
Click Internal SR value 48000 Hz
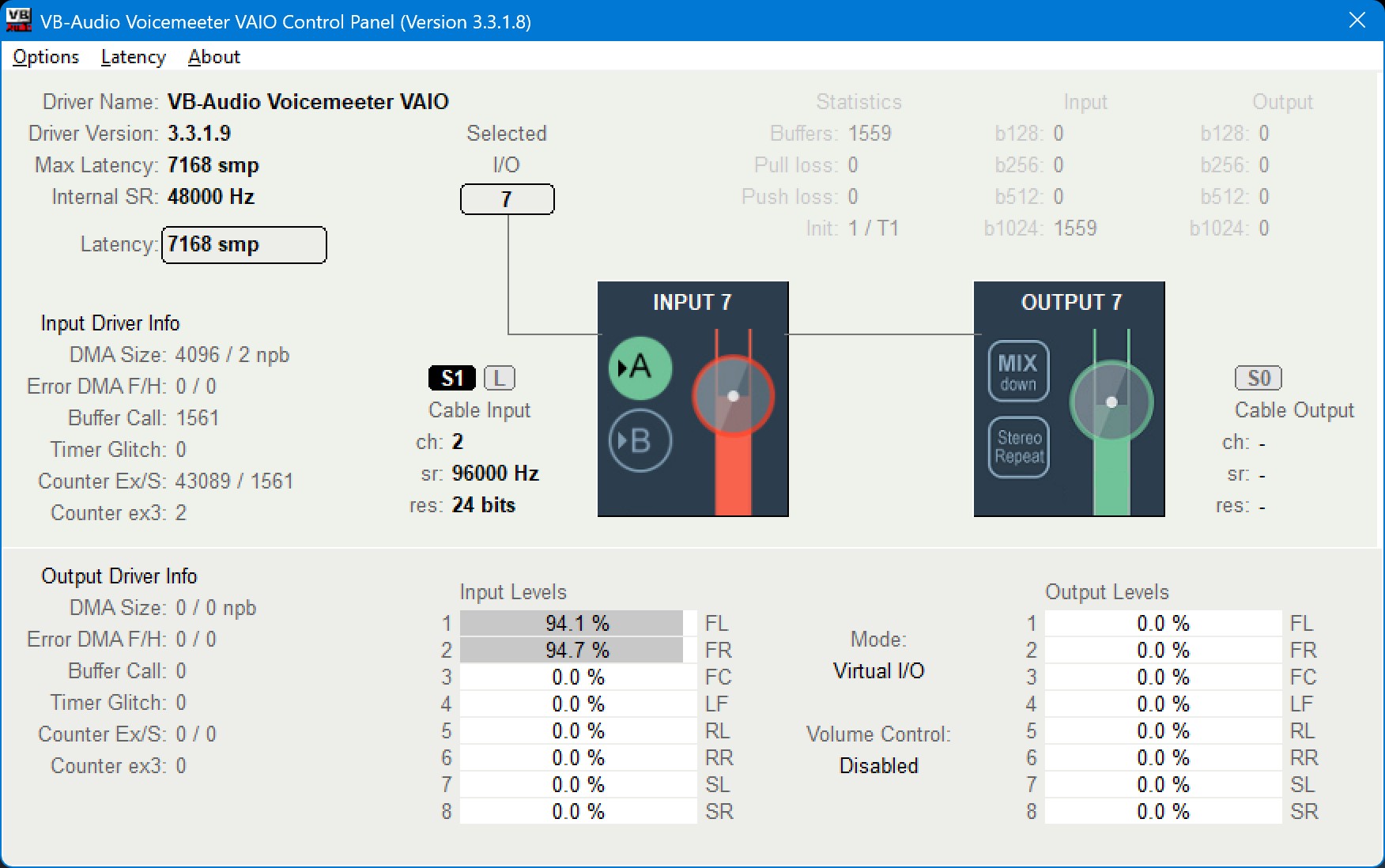(211, 196)
